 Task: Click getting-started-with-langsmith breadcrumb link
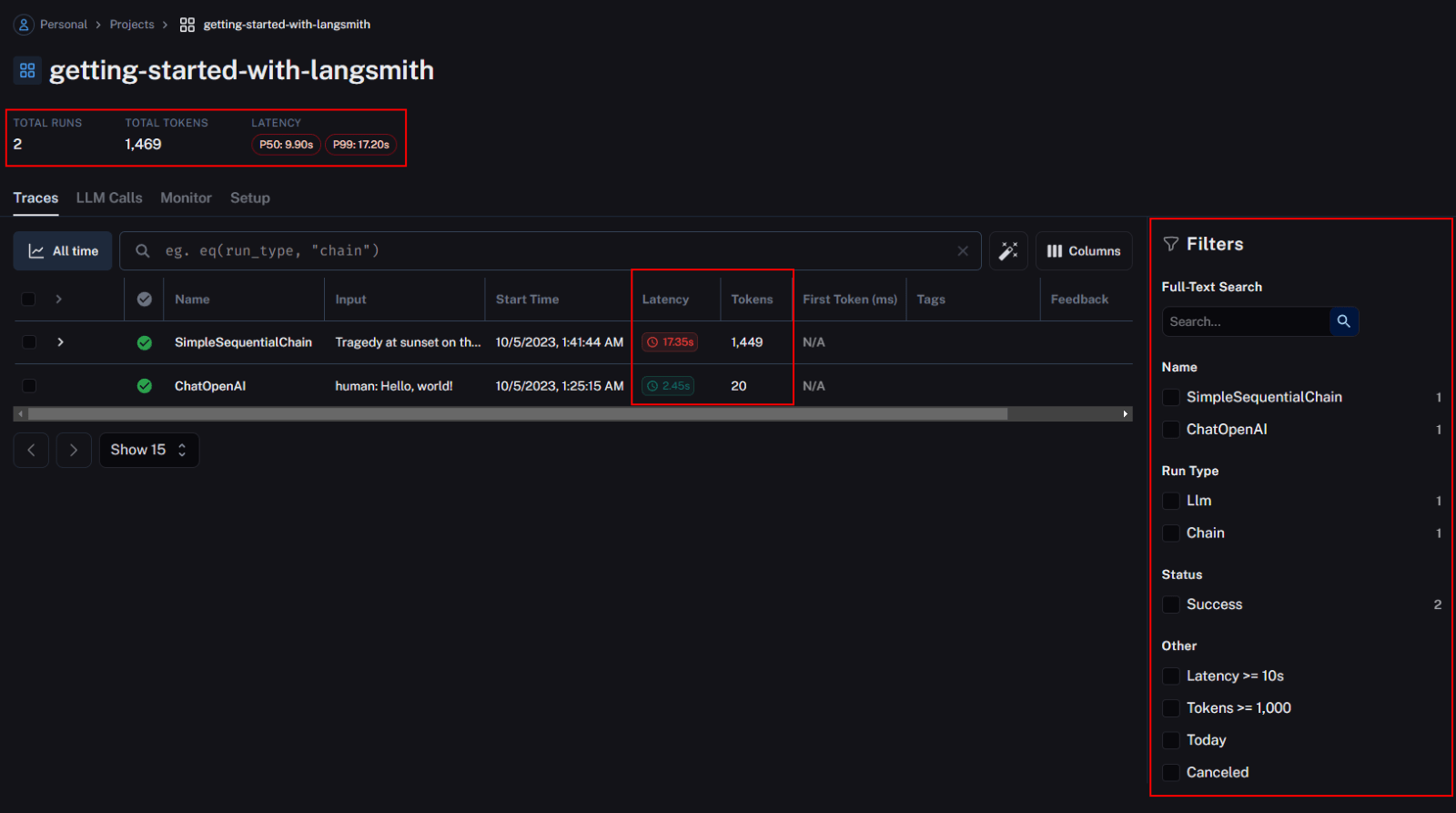pos(287,25)
